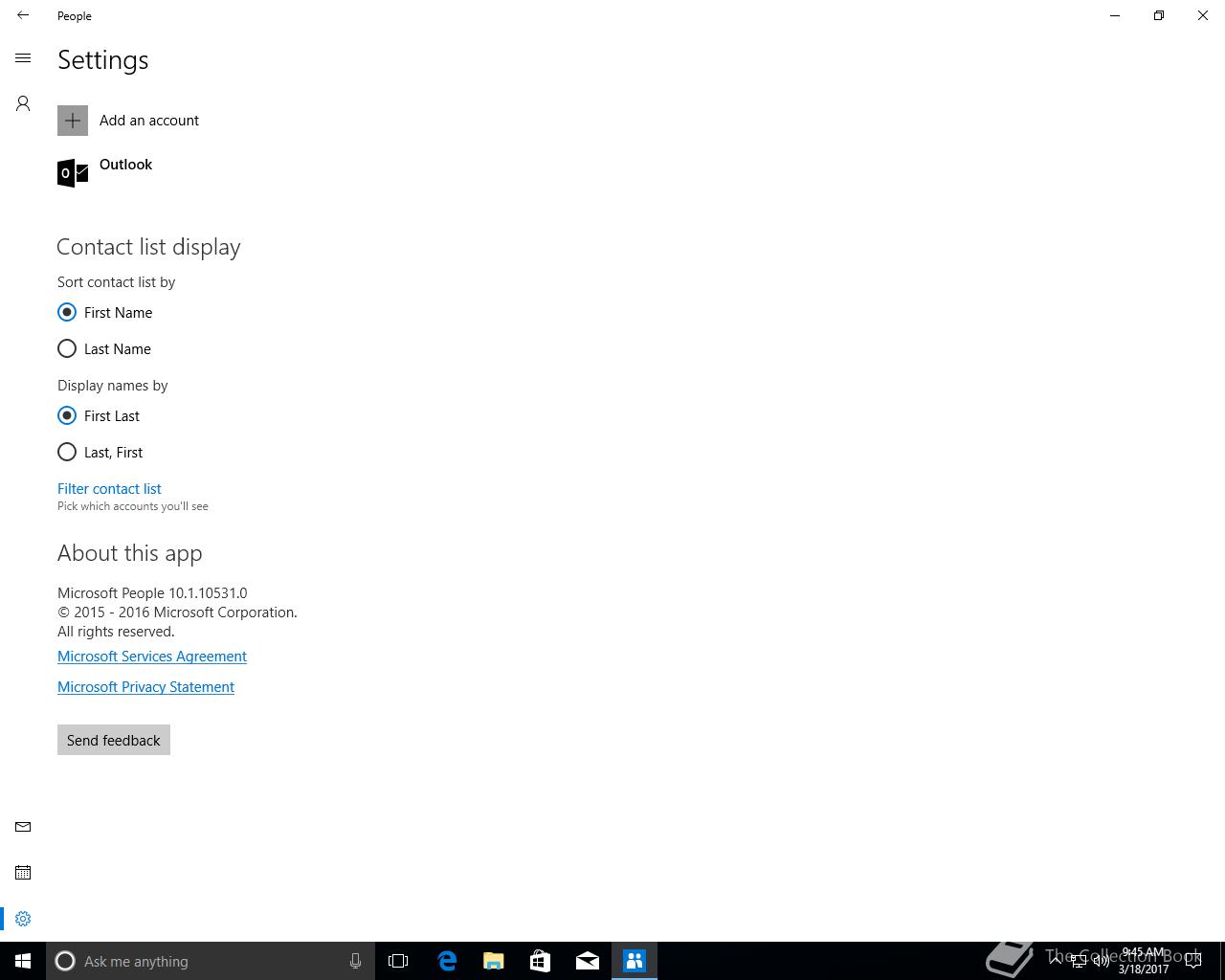This screenshot has height=980, width=1225.
Task: Select Last Name sort option
Action: (x=104, y=348)
